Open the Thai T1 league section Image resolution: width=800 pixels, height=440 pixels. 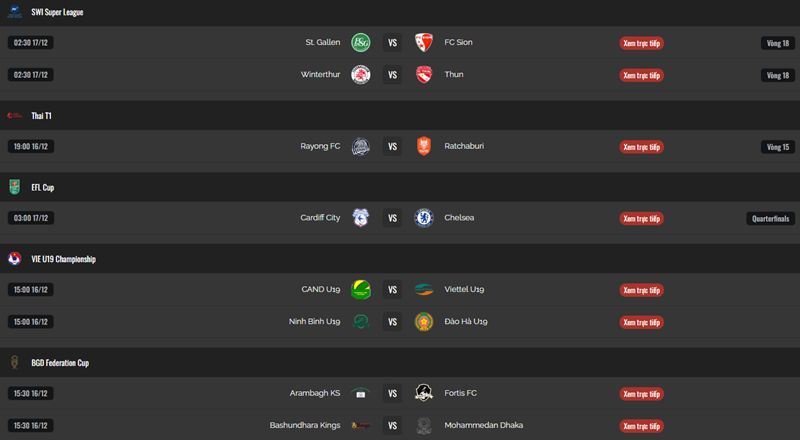(x=41, y=116)
